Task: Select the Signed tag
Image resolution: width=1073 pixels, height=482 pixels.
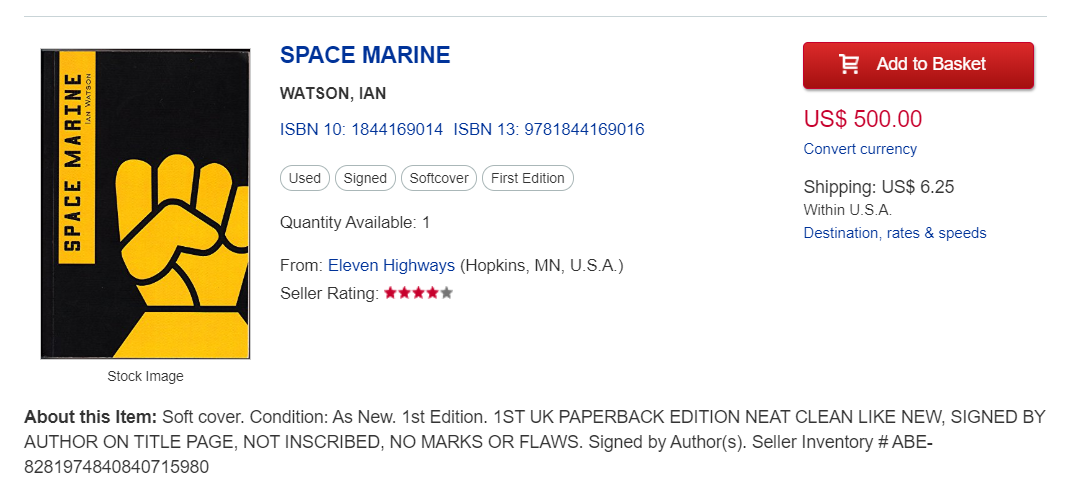Action: coord(365,178)
